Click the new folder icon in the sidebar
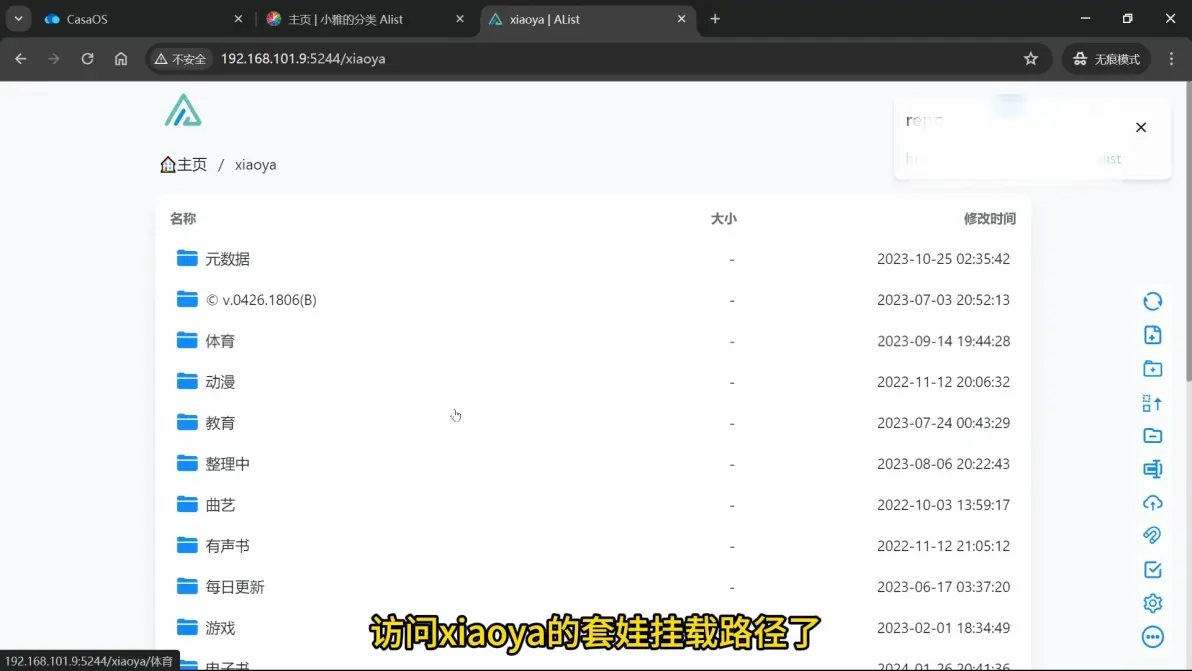The width and height of the screenshot is (1192, 671). click(1152, 369)
